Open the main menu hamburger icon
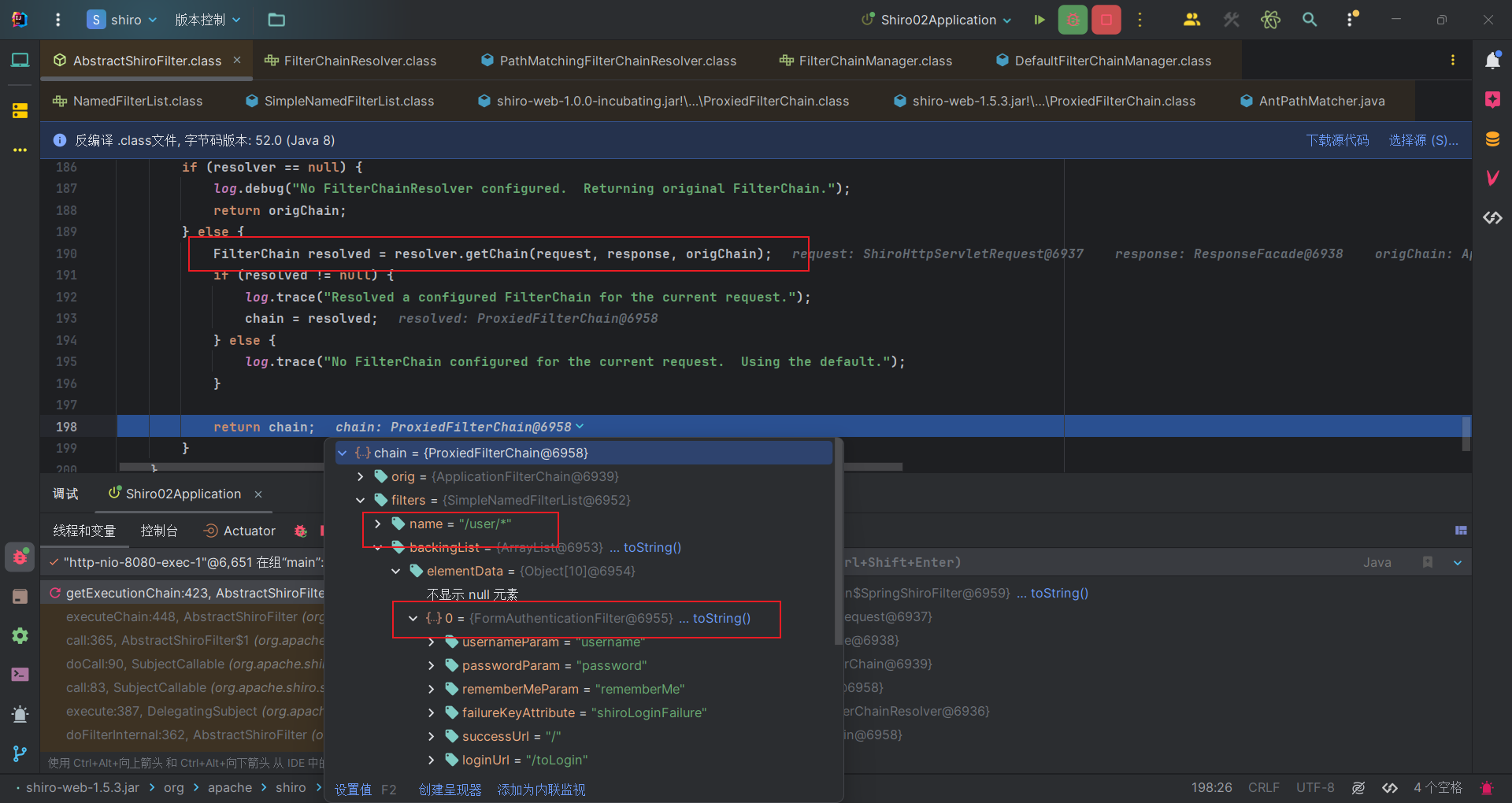Viewport: 1512px width, 803px height. coord(57,20)
